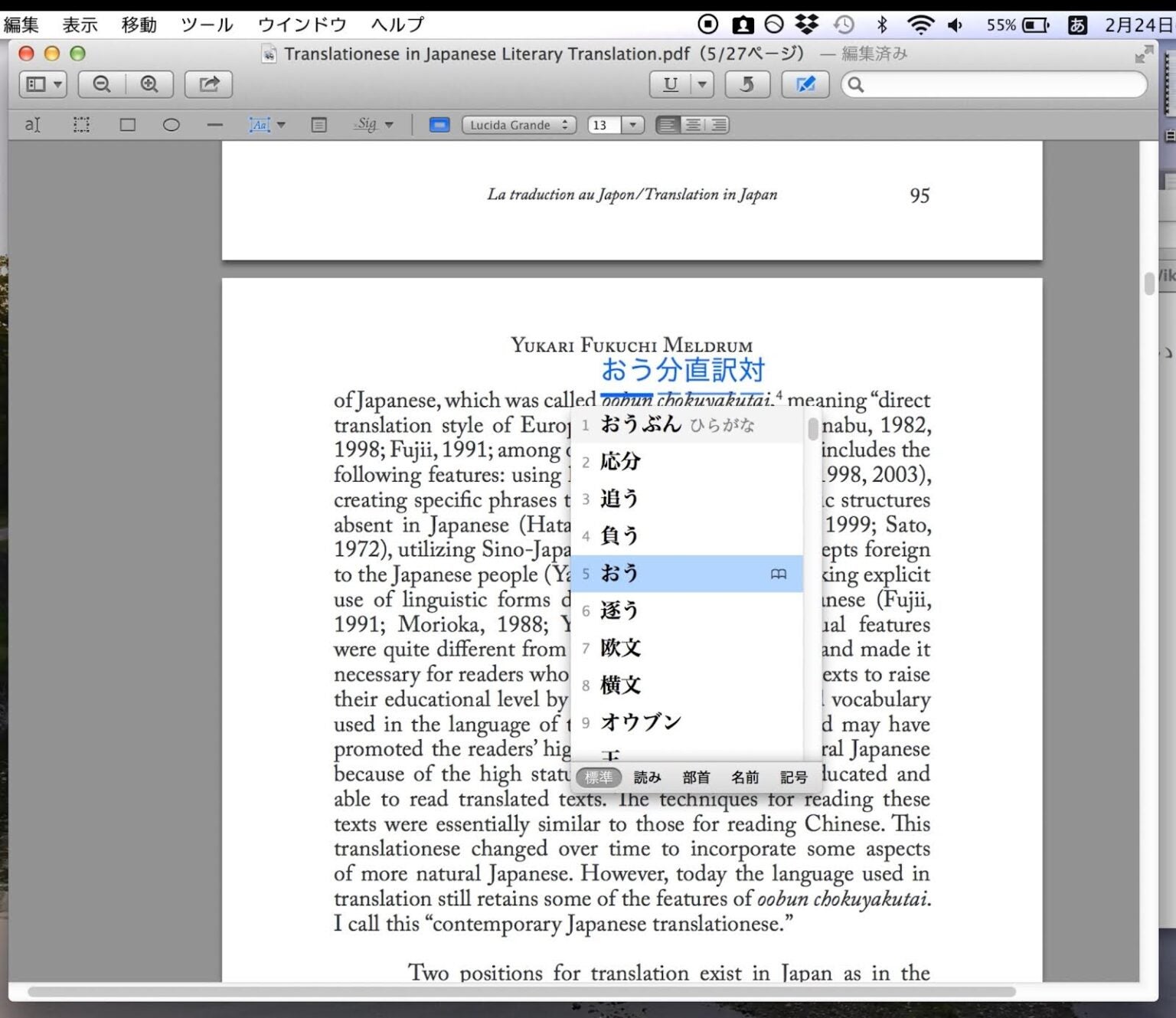Click the zoom in magnifier icon

tap(149, 84)
